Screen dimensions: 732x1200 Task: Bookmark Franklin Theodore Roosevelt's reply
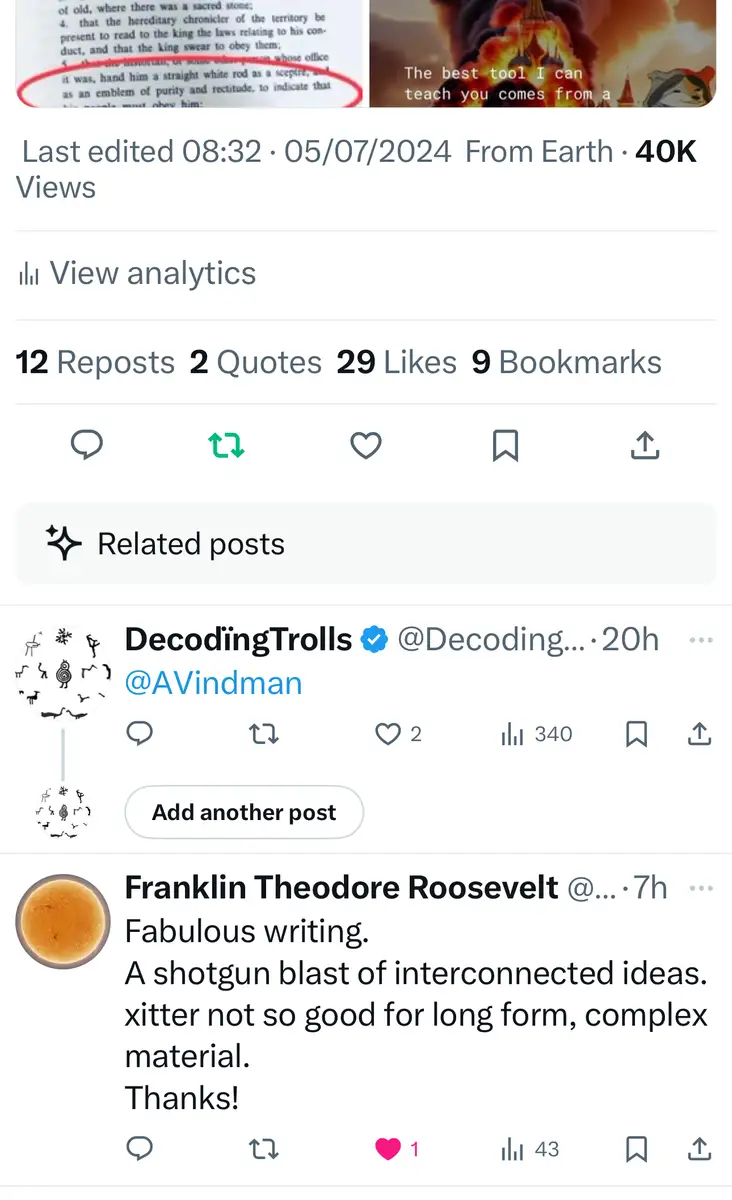tap(636, 1149)
